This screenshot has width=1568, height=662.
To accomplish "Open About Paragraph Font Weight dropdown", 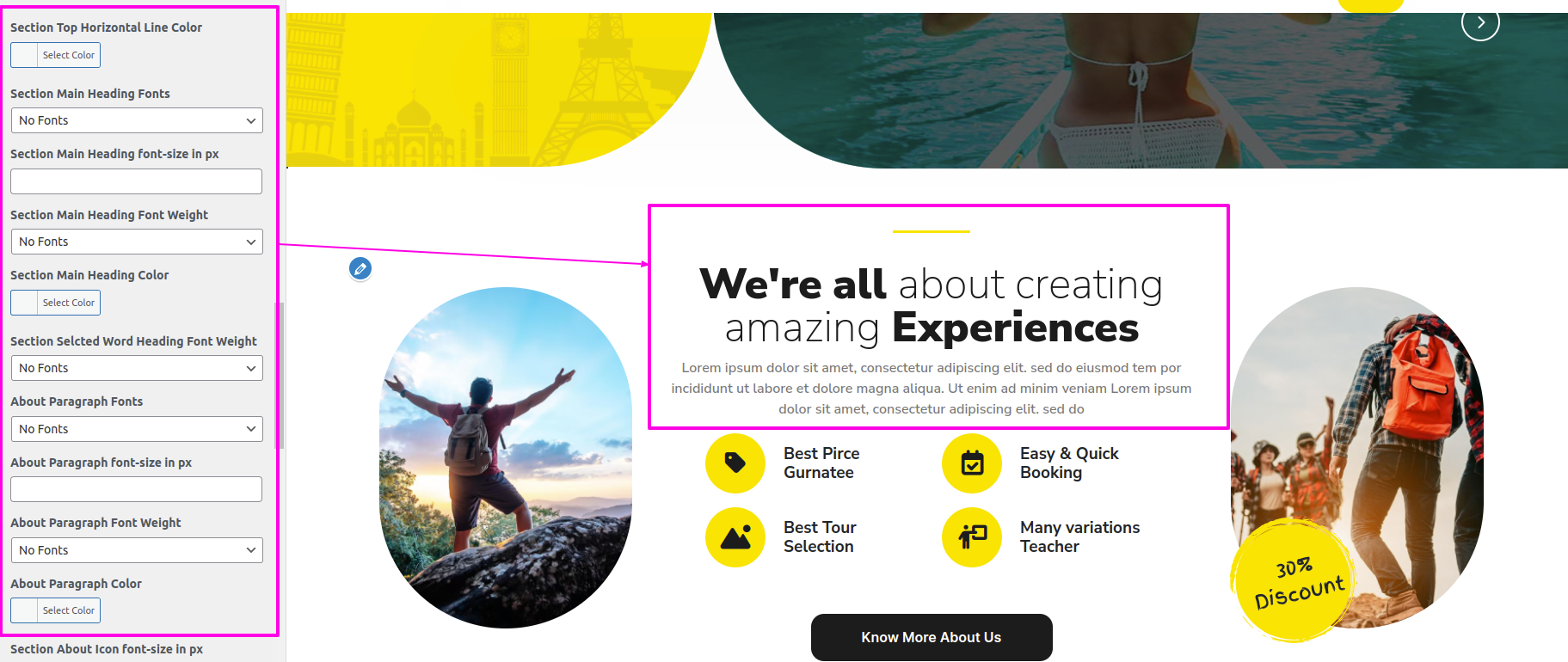I will 137,550.
